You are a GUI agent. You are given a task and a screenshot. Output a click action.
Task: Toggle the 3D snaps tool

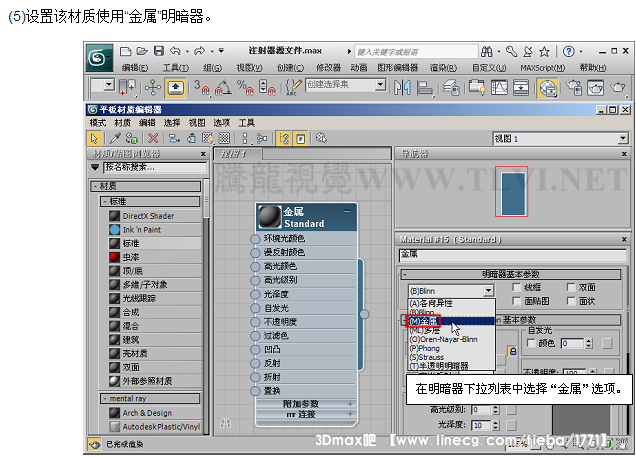[x=202, y=88]
